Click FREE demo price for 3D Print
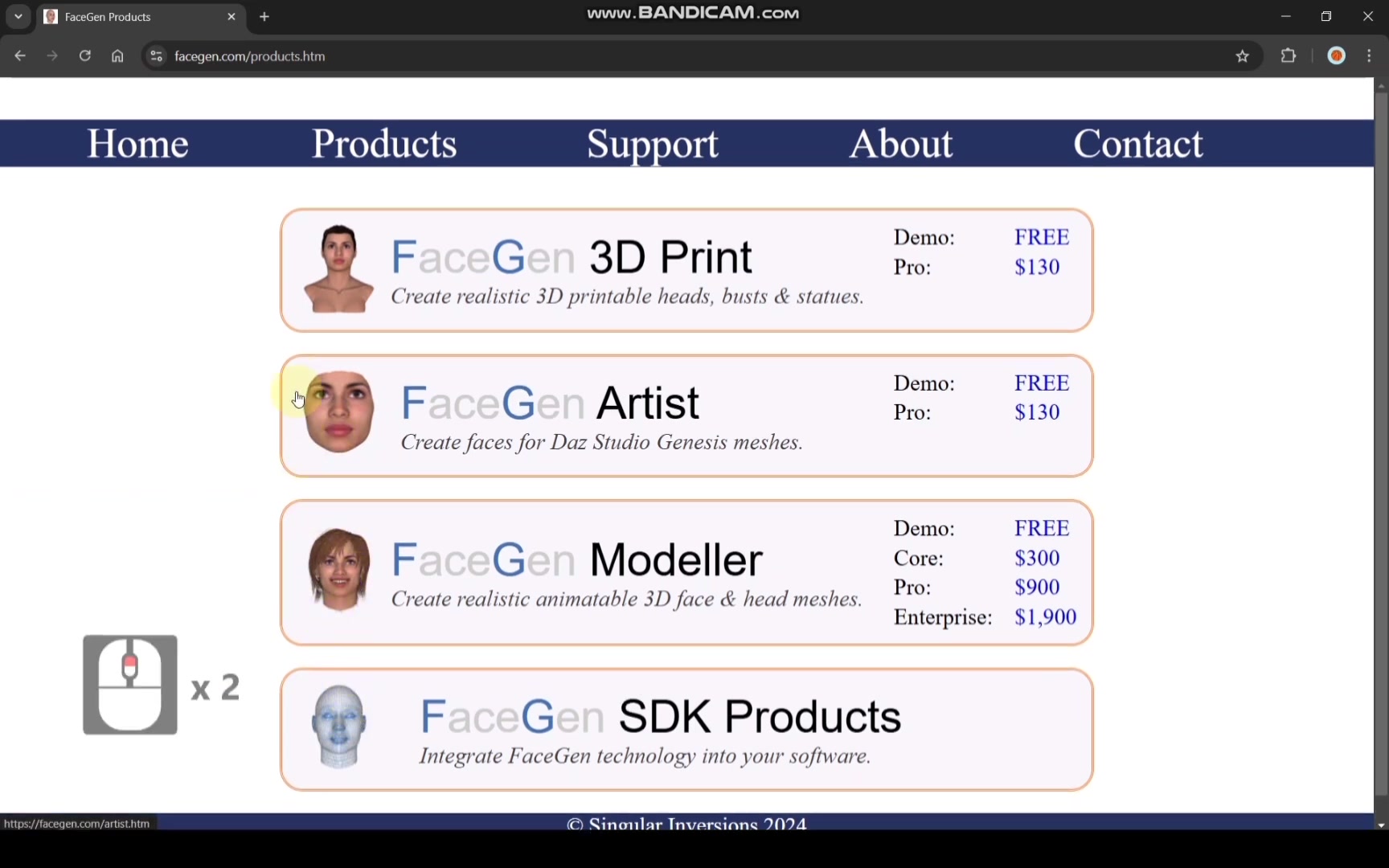 pyautogui.click(x=1042, y=237)
